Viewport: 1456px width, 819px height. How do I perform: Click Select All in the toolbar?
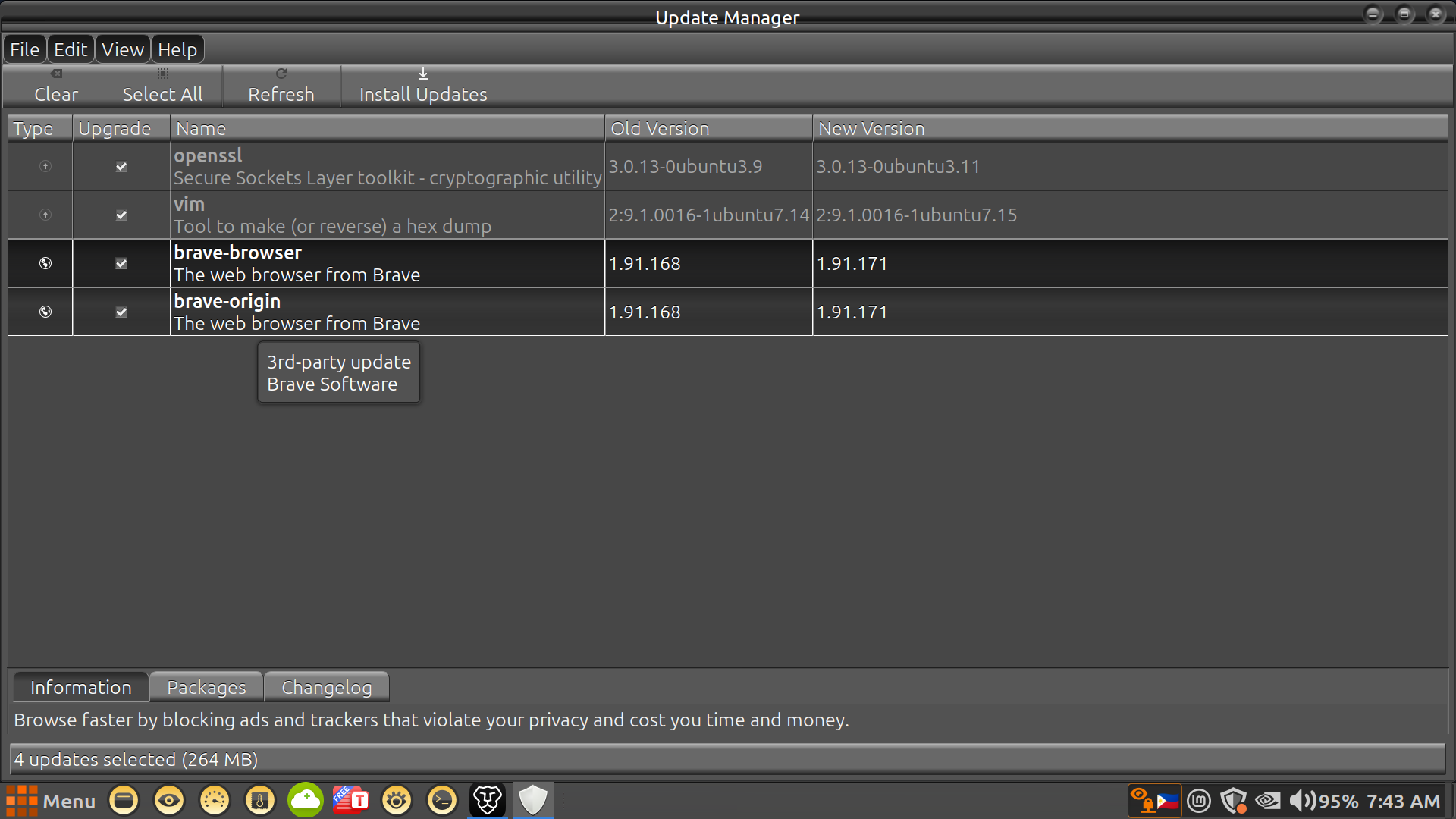tap(162, 86)
